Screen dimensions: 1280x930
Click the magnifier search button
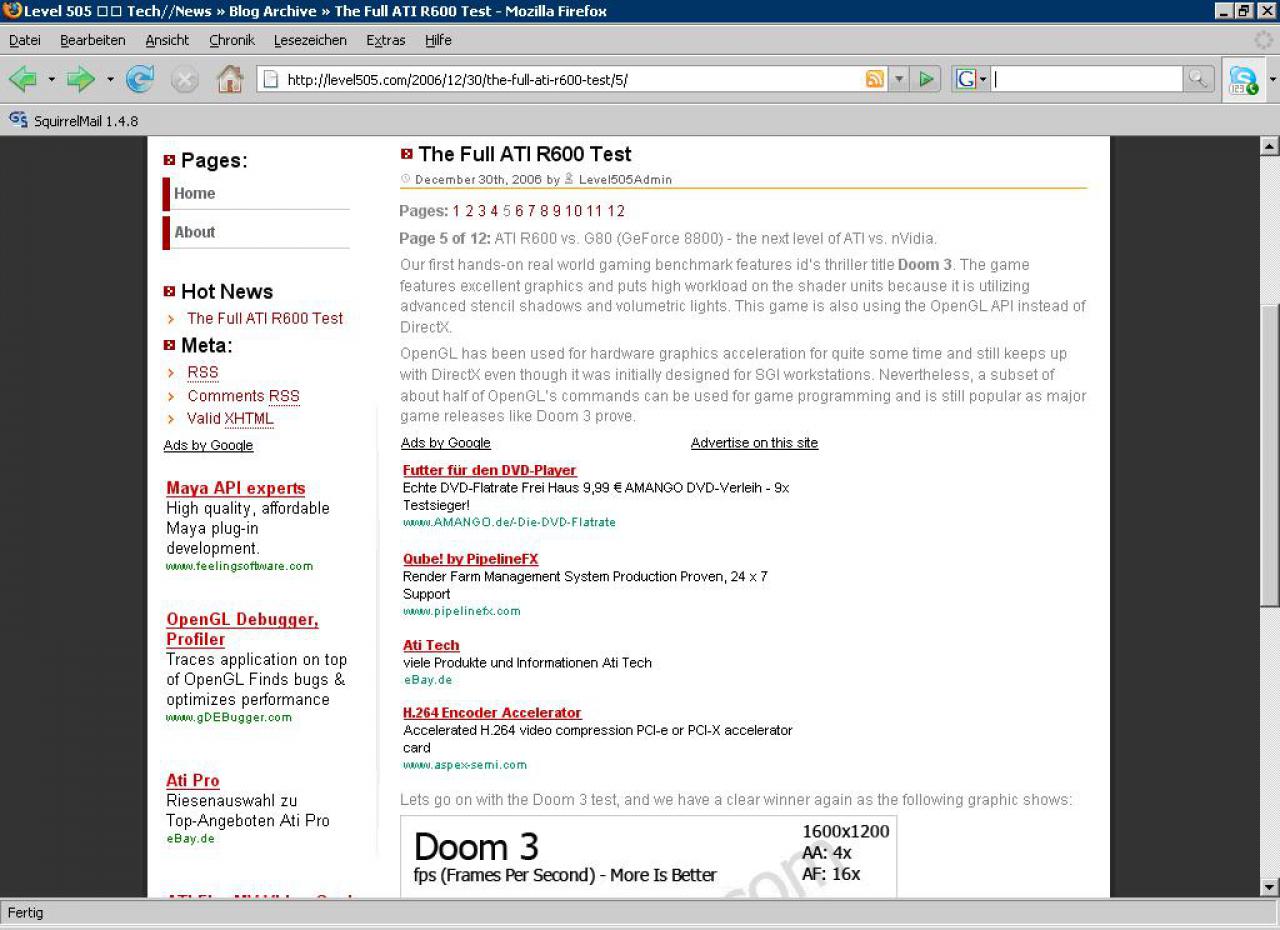(1198, 79)
